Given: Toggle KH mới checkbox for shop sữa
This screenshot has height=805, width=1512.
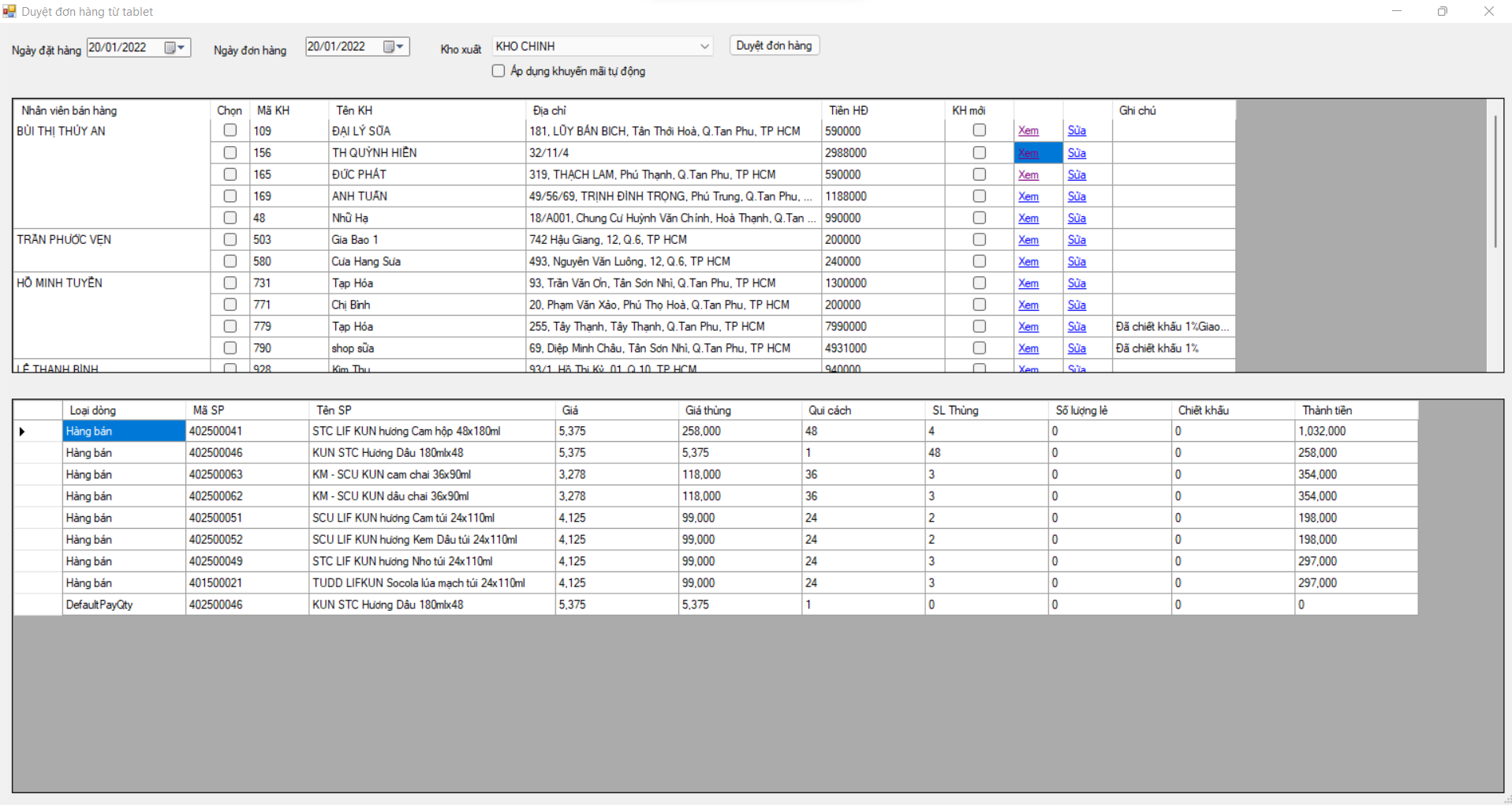Looking at the screenshot, I should pos(980,348).
